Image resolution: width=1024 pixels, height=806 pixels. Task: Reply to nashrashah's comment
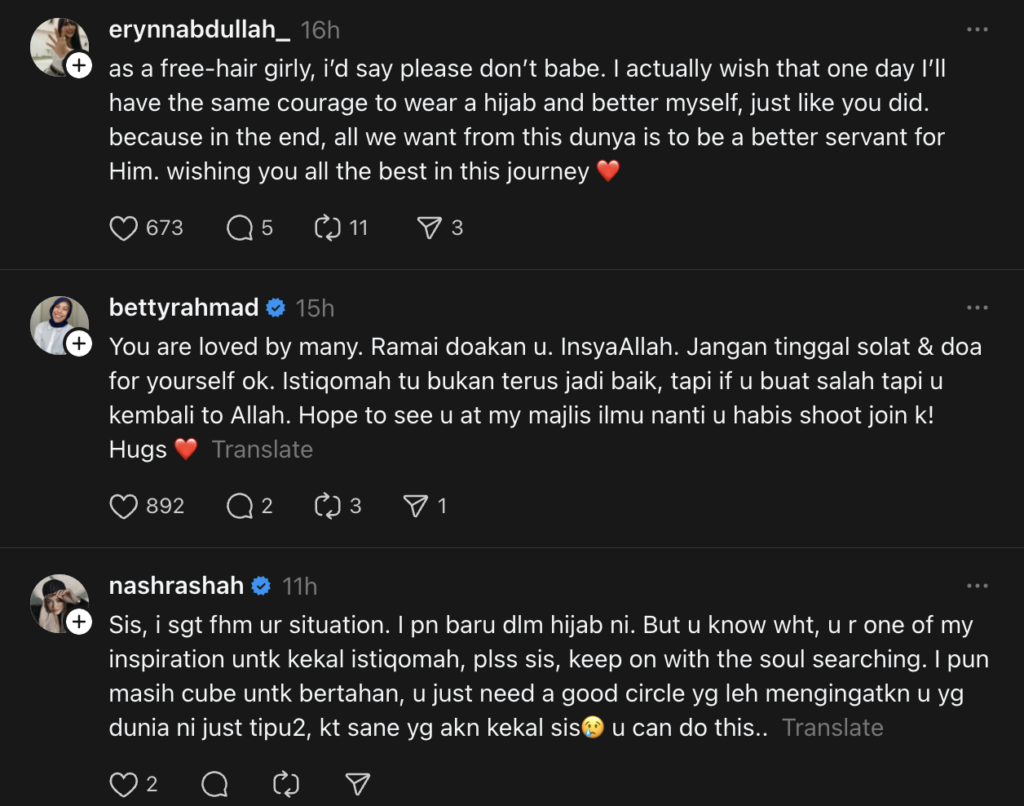tap(213, 785)
